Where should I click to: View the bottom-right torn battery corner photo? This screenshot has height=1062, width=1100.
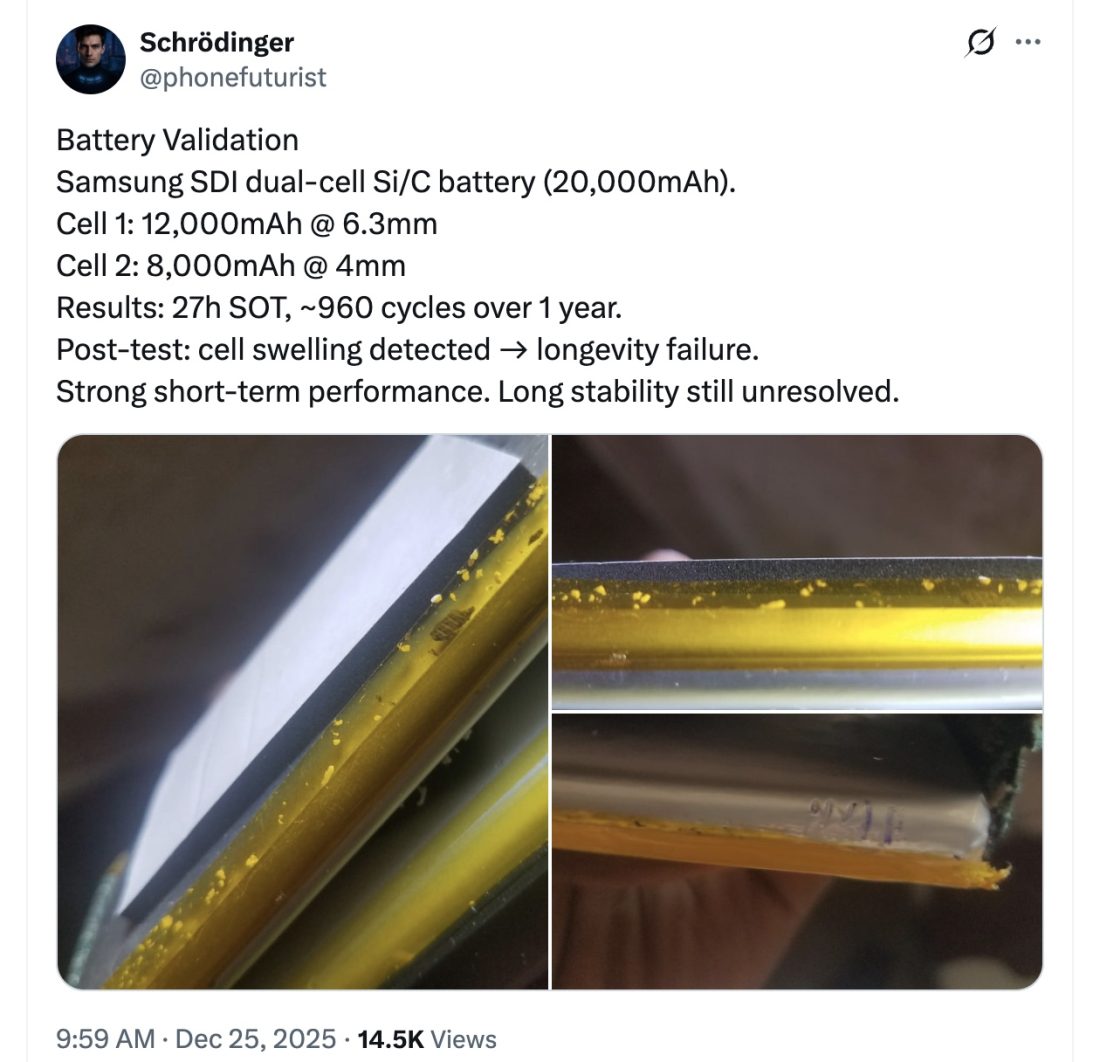797,852
